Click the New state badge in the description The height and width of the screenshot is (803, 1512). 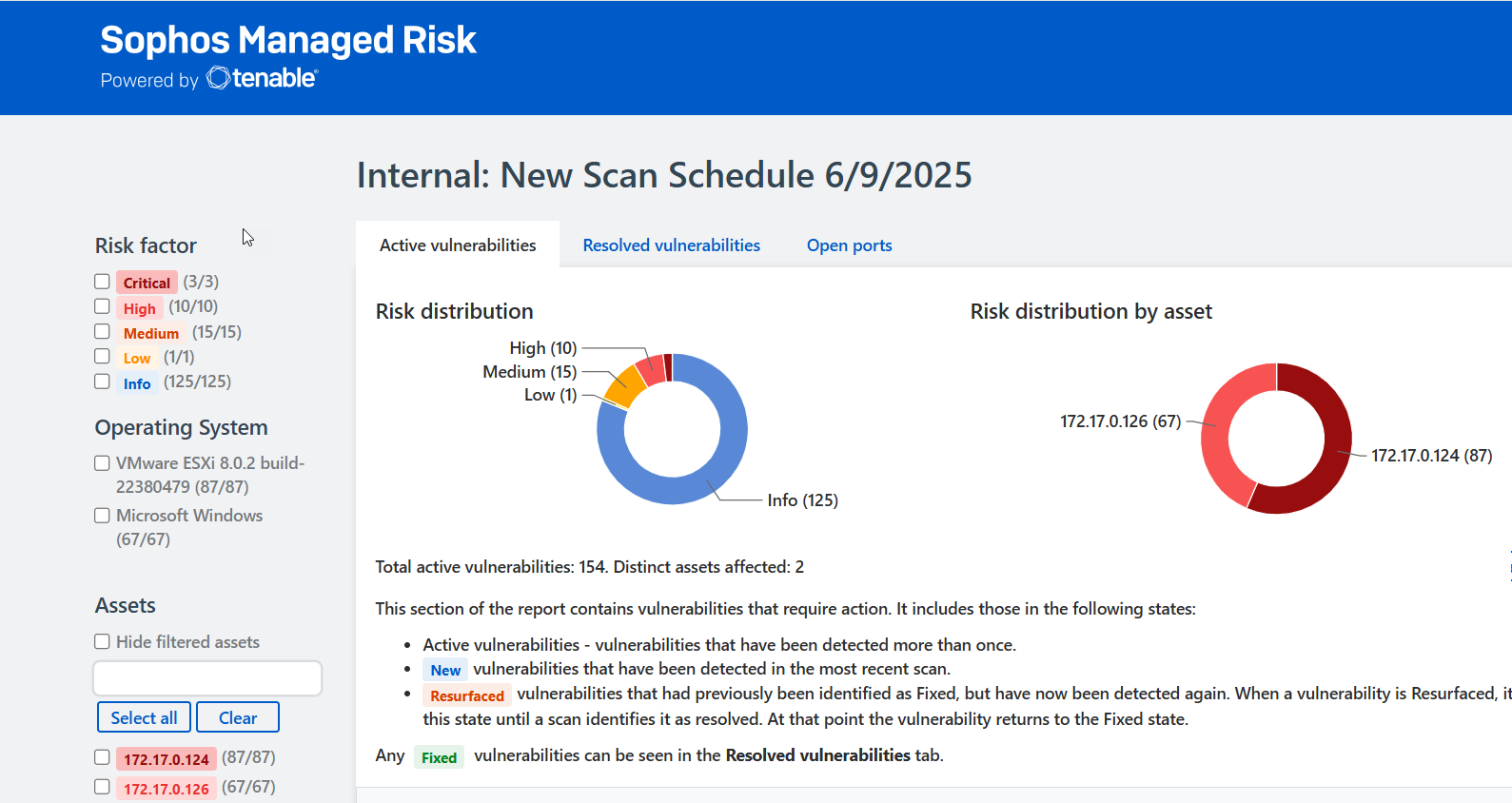coord(444,670)
